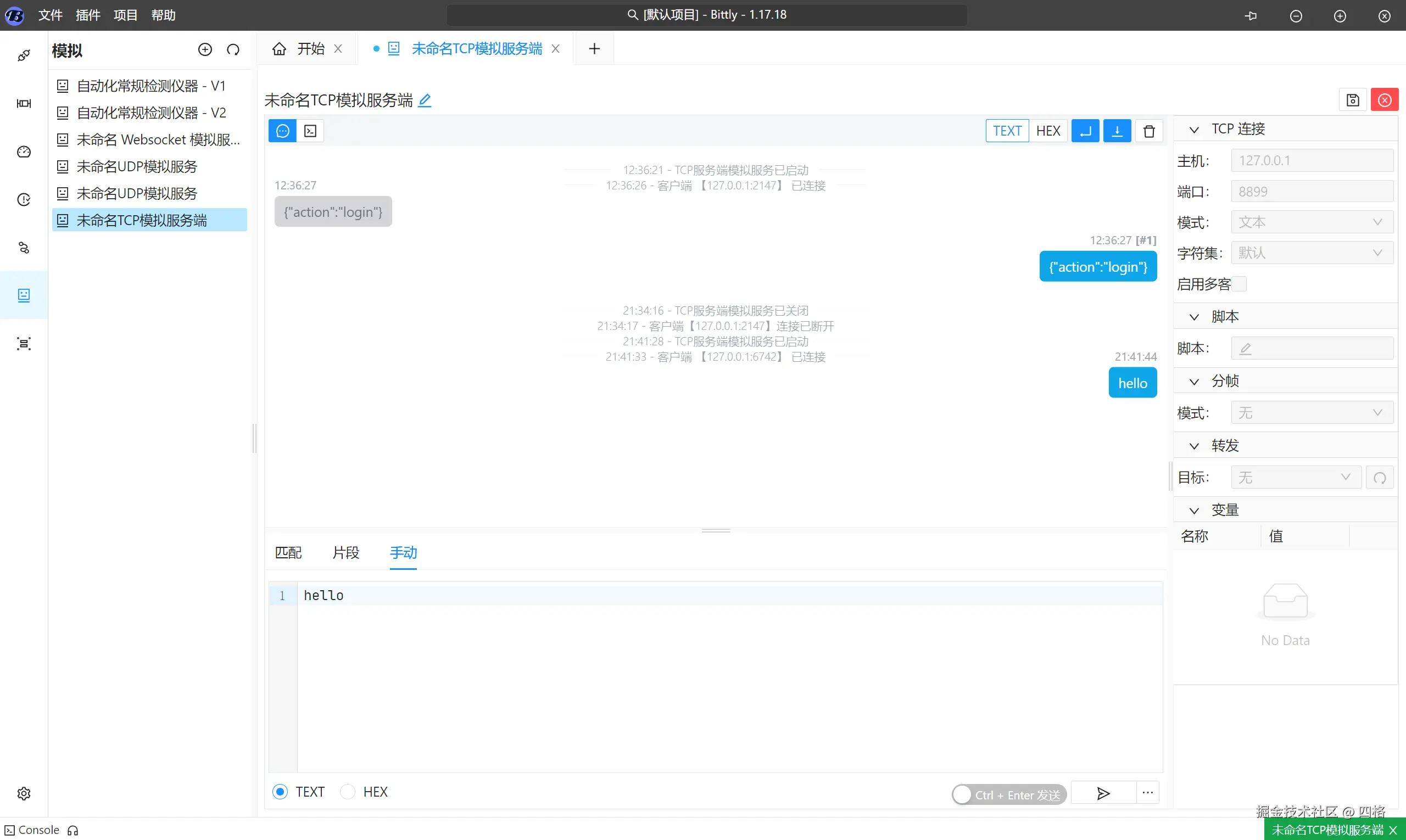The width and height of the screenshot is (1406, 840).
Task: Collapse the TCP 连接 section
Action: tap(1194, 130)
